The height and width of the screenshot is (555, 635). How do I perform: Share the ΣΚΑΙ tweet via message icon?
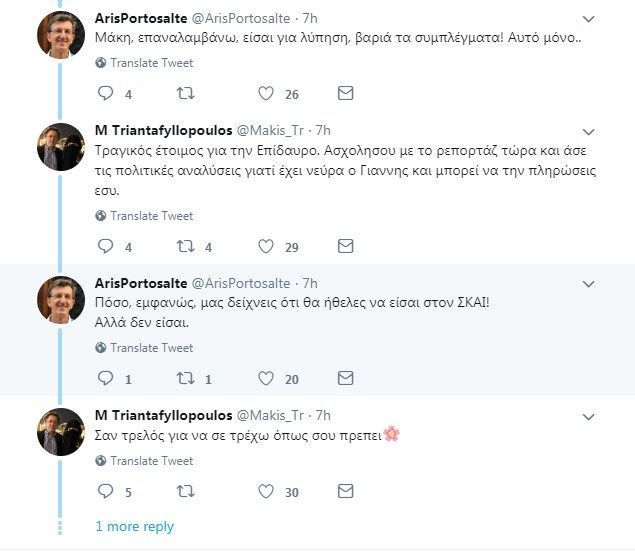pyautogui.click(x=345, y=379)
